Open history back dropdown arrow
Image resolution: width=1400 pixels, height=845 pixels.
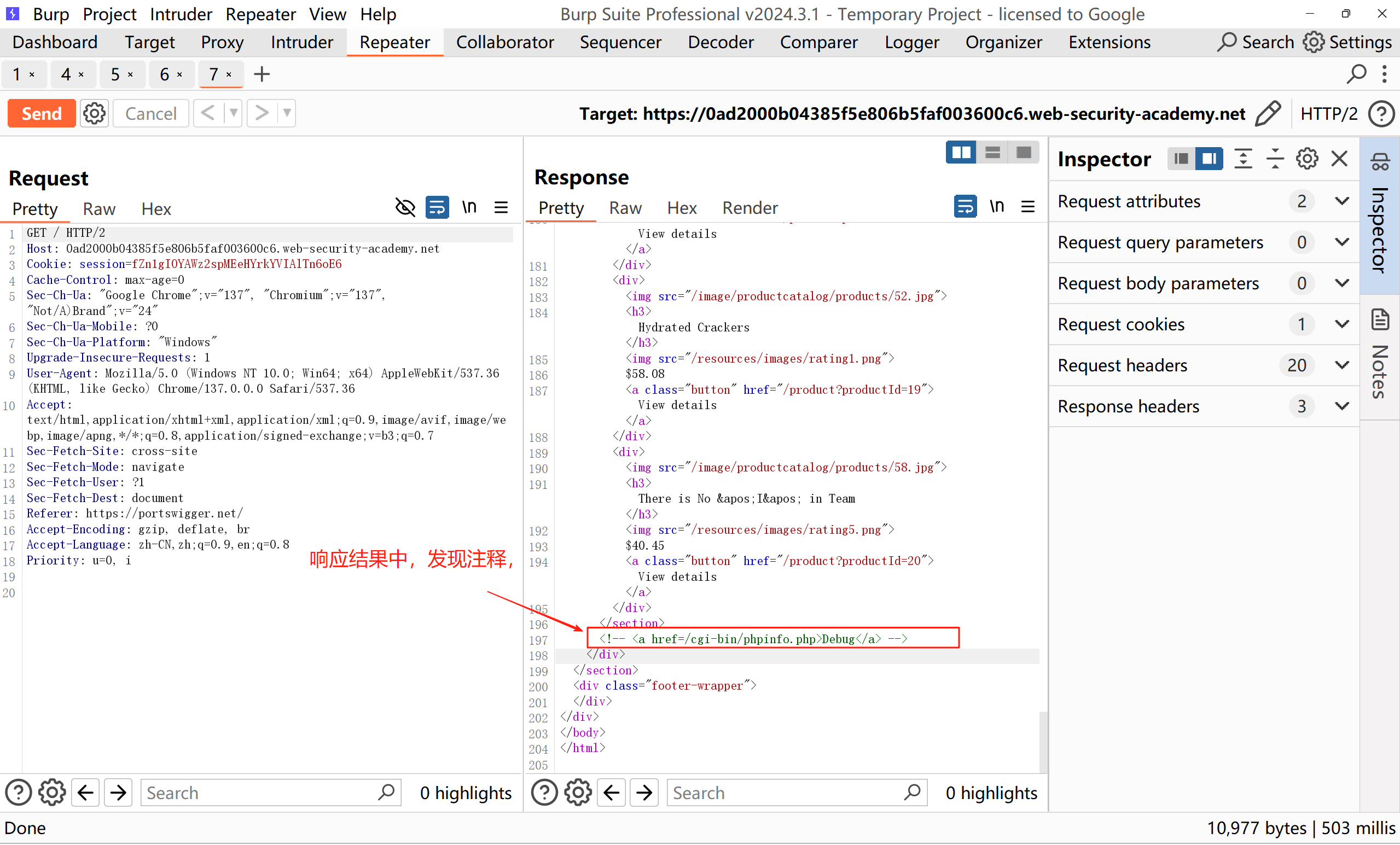[234, 114]
